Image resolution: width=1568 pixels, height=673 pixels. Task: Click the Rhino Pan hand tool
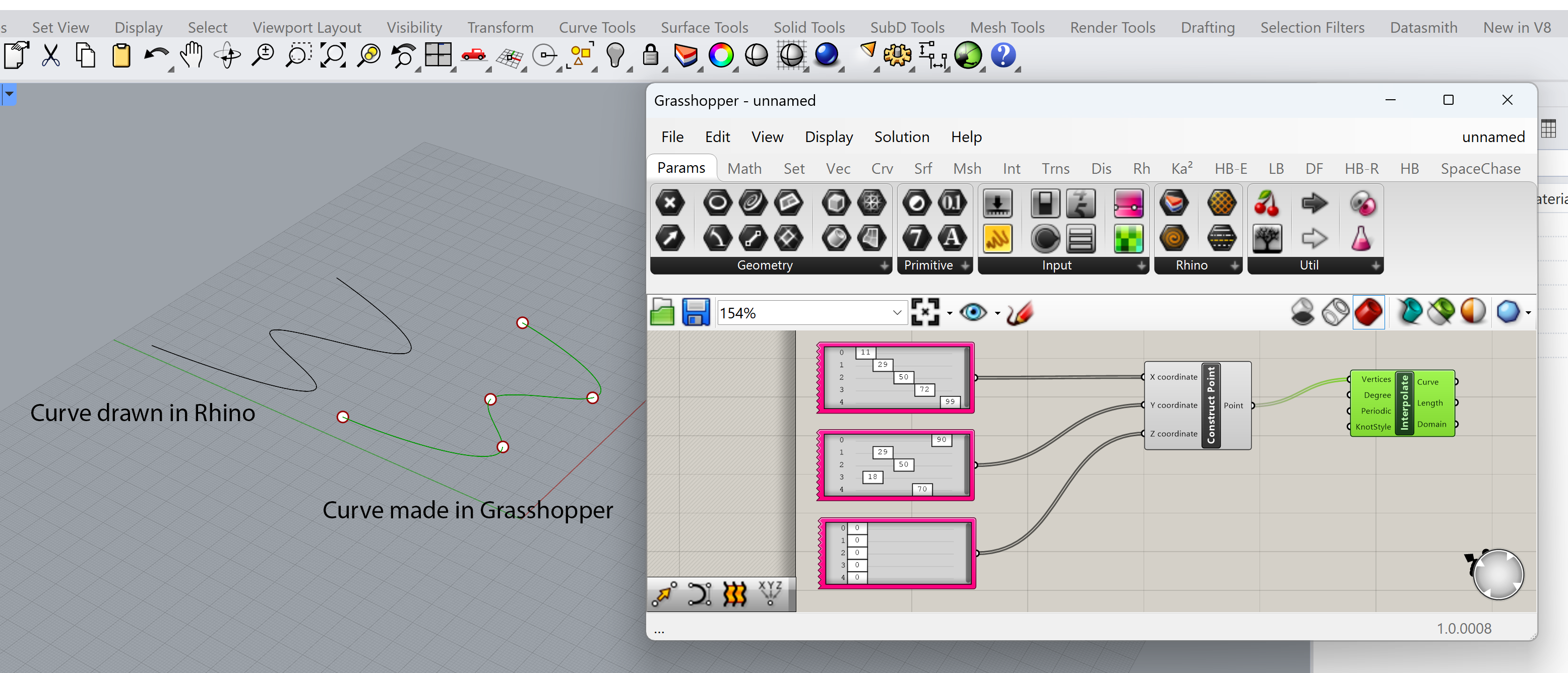(x=192, y=55)
